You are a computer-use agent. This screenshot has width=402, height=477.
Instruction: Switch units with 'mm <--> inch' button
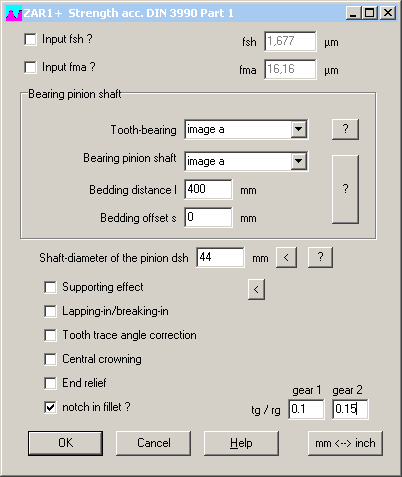click(345, 443)
